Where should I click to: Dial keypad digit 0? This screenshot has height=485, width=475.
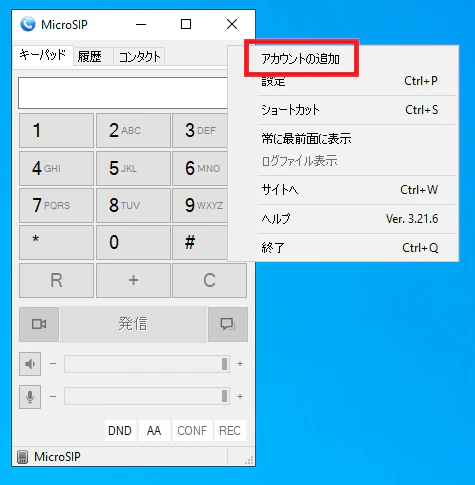click(x=133, y=242)
